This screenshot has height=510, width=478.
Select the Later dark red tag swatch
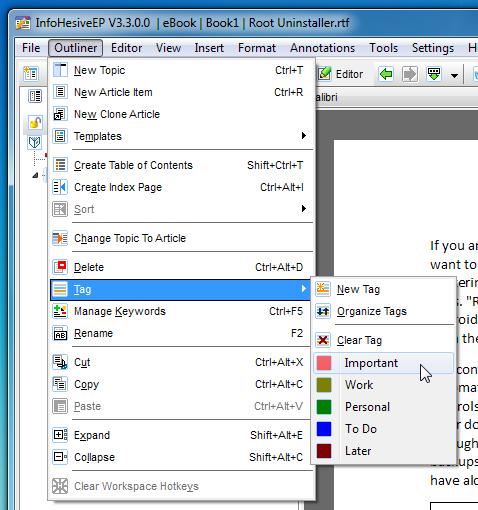pos(324,451)
